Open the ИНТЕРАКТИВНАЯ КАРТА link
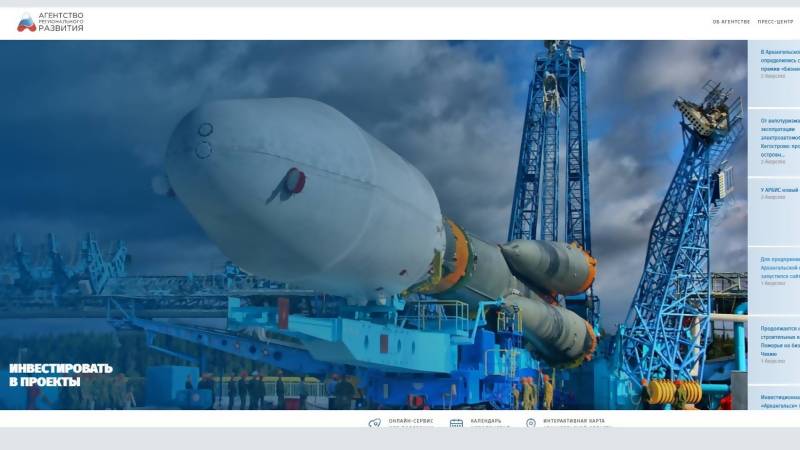The image size is (800, 450). pos(575,421)
